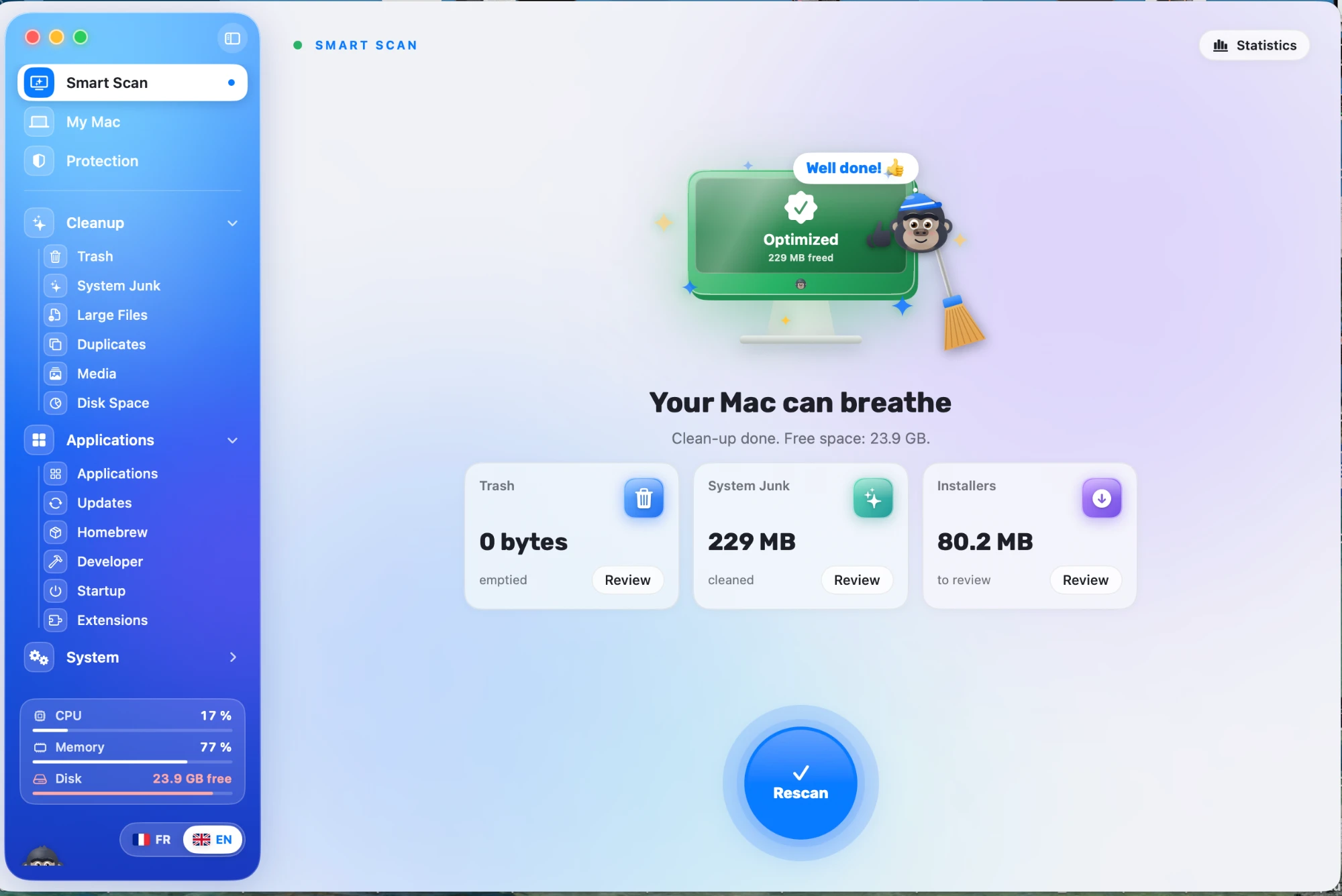Click Rescan button
Viewport: 1342px width, 896px height.
801,783
